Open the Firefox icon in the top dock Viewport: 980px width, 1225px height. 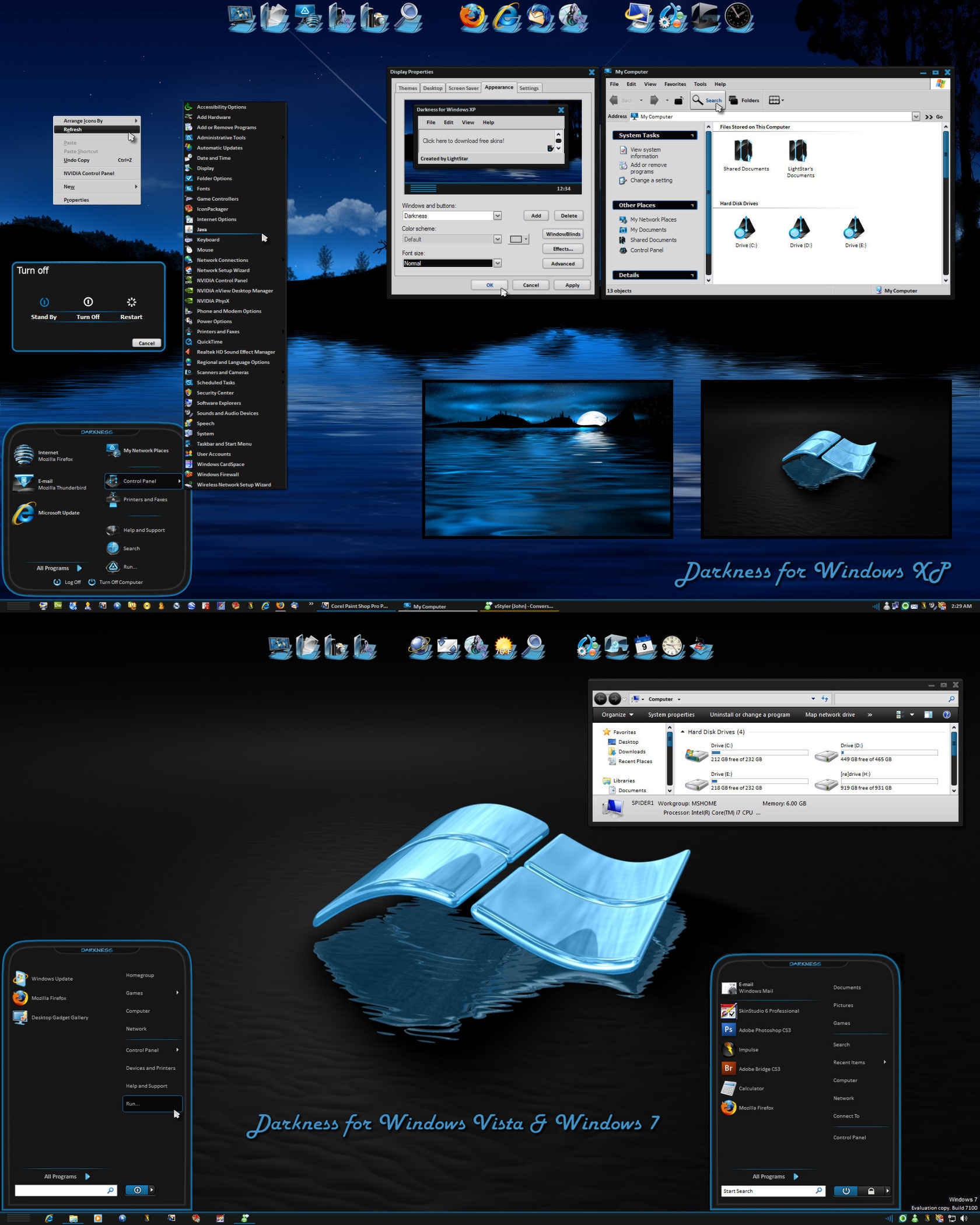click(473, 16)
